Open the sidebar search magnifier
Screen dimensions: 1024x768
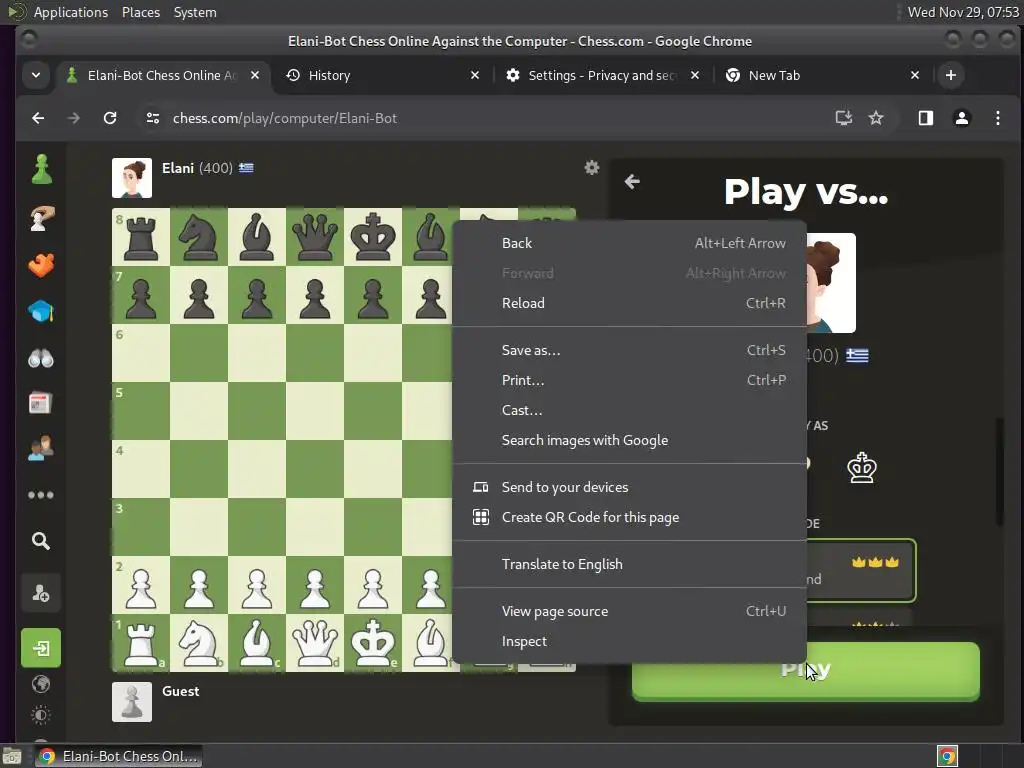tap(41, 541)
